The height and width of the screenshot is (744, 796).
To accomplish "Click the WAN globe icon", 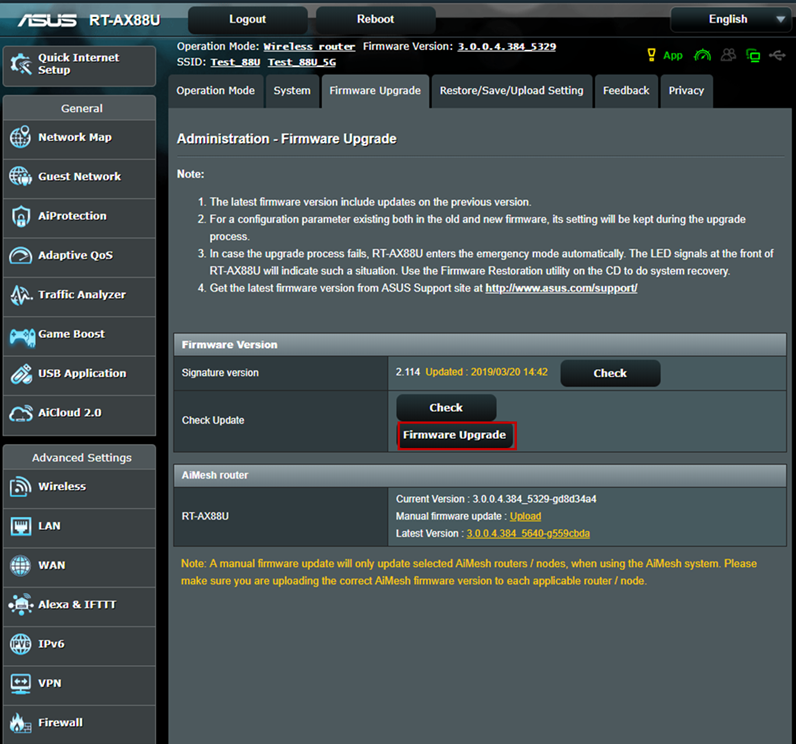I will [x=21, y=565].
